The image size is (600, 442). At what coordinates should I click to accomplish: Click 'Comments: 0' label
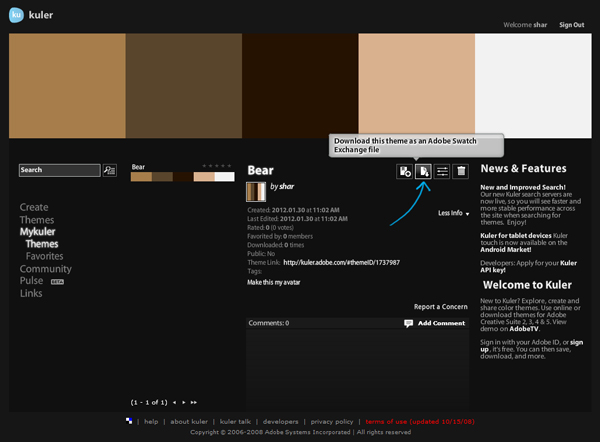pyautogui.click(x=269, y=323)
